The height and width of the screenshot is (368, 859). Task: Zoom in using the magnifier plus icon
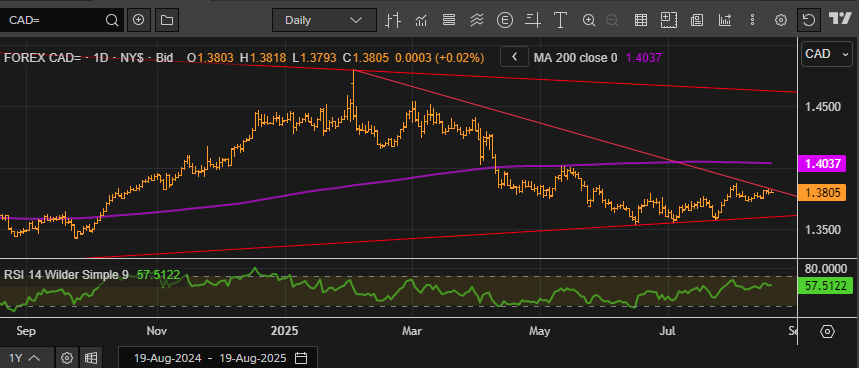pos(589,21)
